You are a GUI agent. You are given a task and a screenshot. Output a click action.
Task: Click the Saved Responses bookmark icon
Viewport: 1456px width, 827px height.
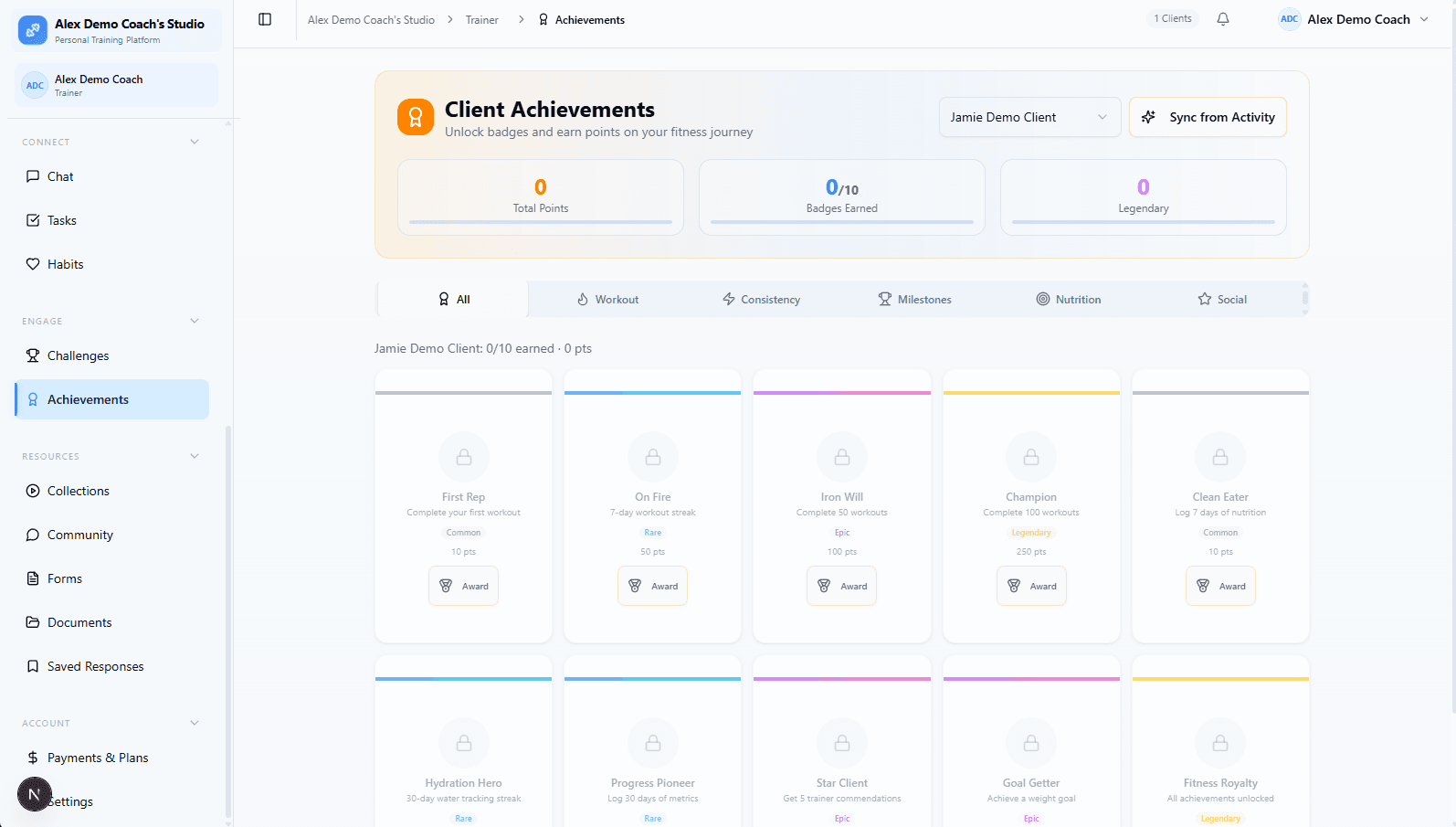(x=33, y=666)
